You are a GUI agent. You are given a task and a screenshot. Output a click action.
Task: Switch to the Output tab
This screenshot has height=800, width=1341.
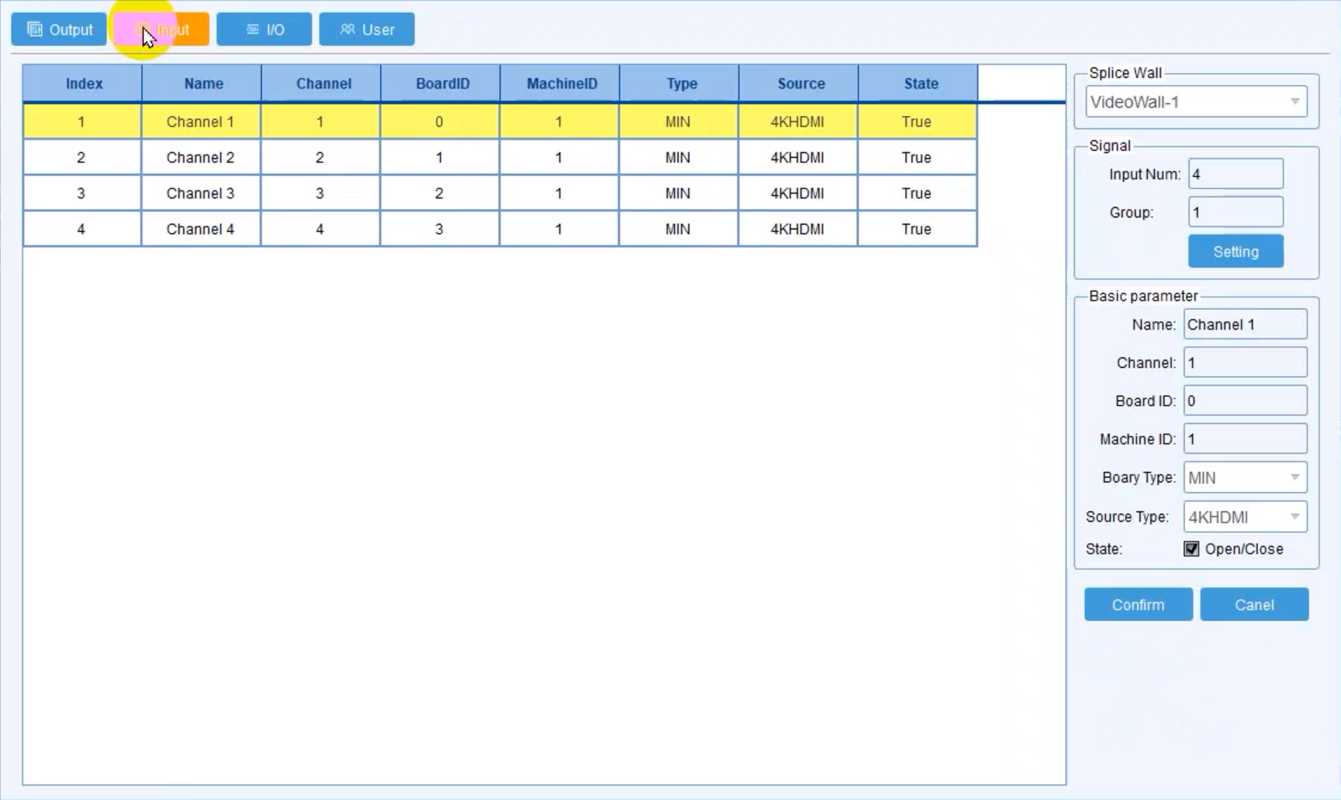[x=59, y=30]
